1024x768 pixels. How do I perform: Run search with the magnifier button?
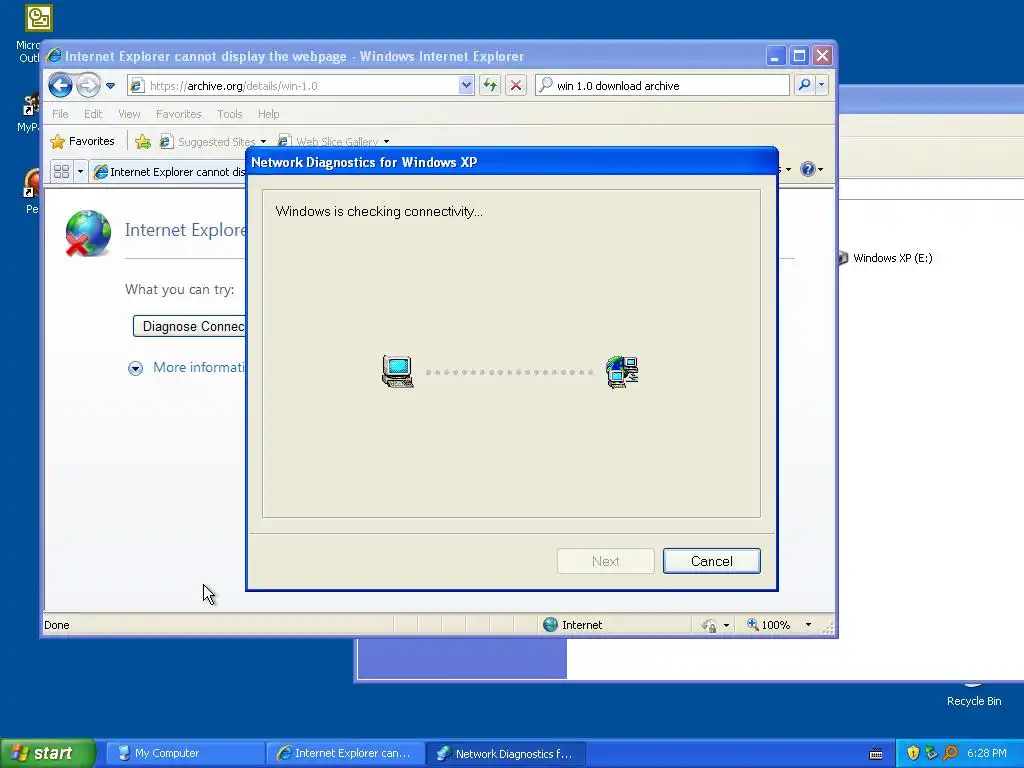pos(805,85)
